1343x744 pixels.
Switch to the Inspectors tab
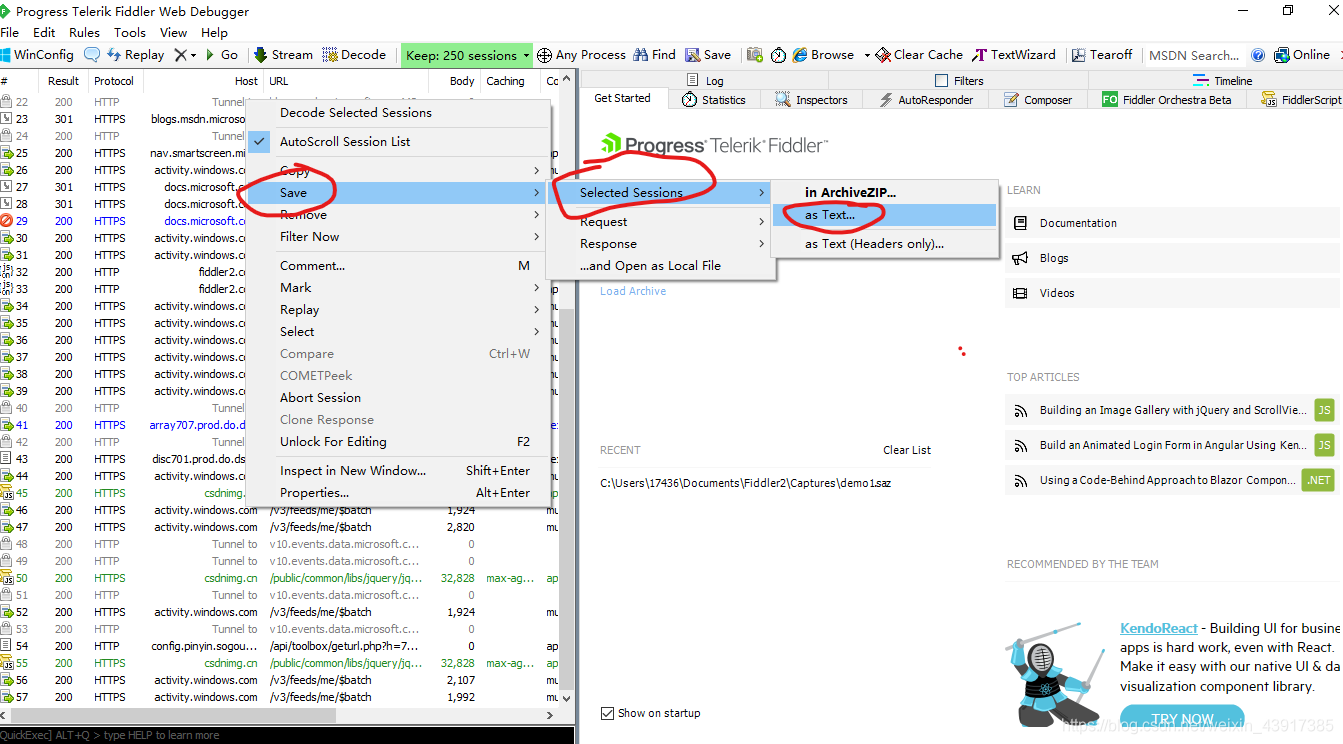[811, 100]
